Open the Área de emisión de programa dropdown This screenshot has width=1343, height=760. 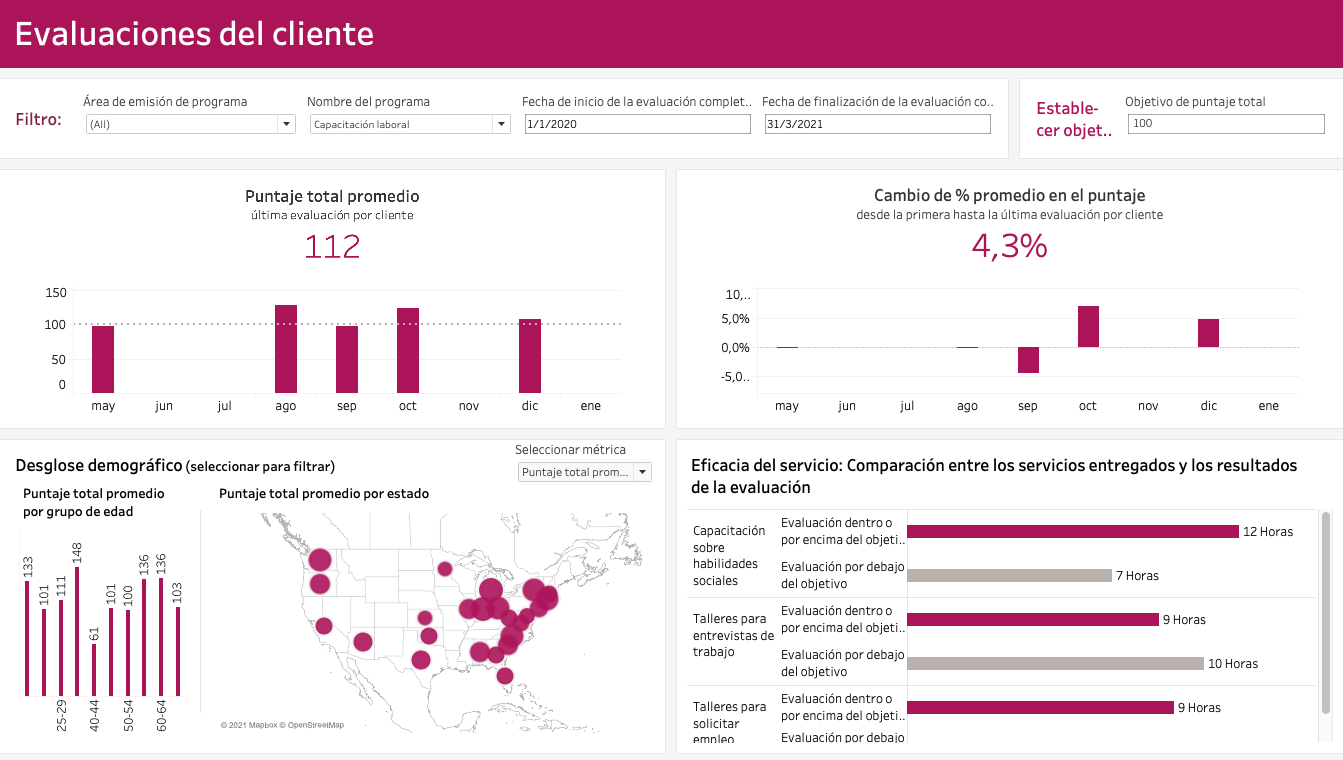pos(190,124)
